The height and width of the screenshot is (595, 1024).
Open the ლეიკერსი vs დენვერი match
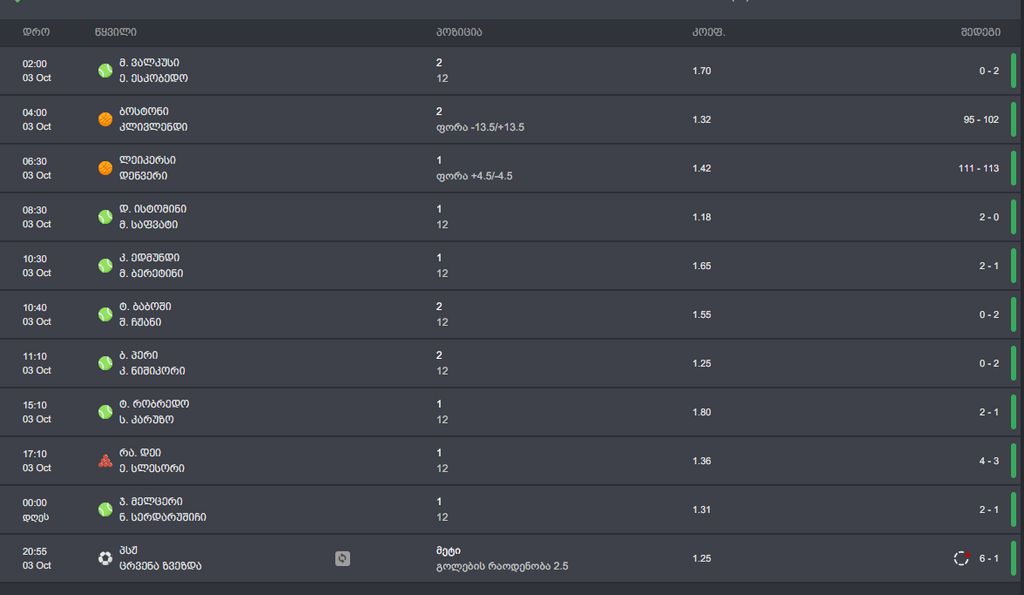point(147,168)
